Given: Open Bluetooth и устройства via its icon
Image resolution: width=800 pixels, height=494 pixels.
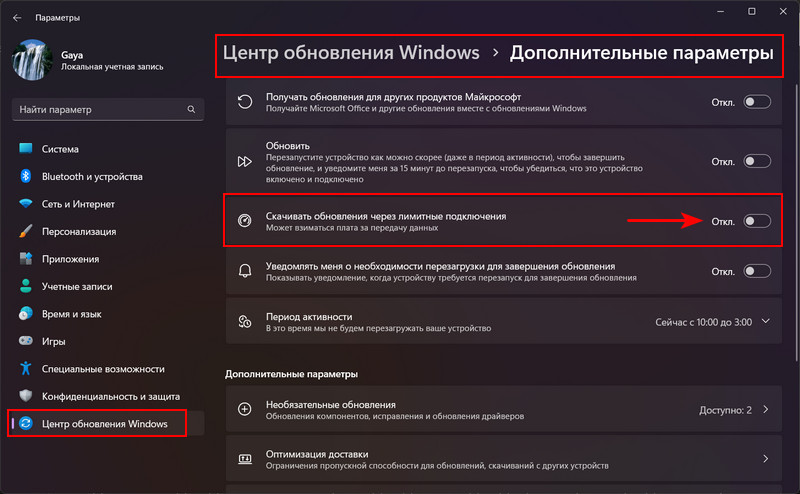Looking at the screenshot, I should pos(26,176).
